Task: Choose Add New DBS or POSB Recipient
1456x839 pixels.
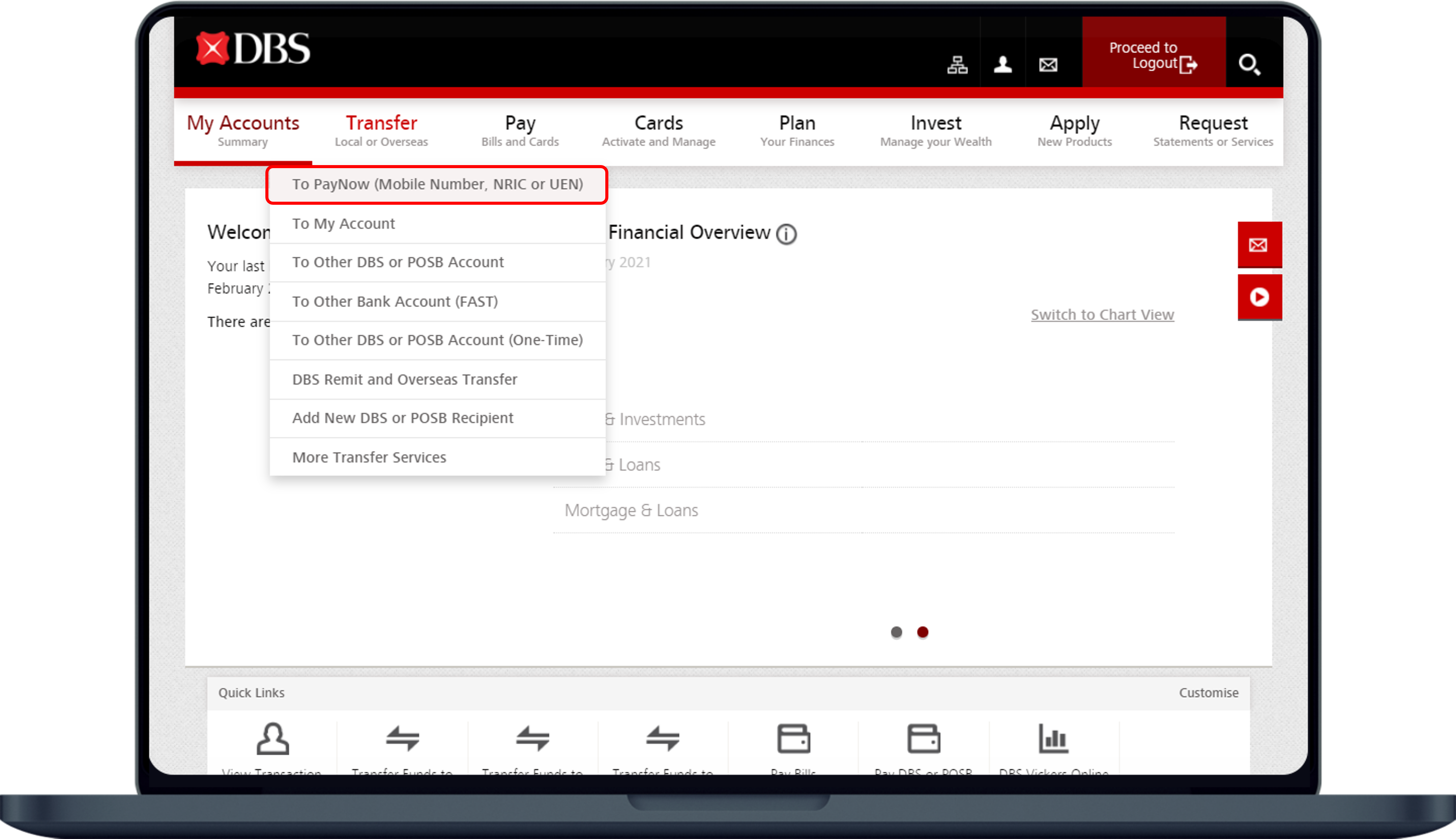Action: (437, 418)
